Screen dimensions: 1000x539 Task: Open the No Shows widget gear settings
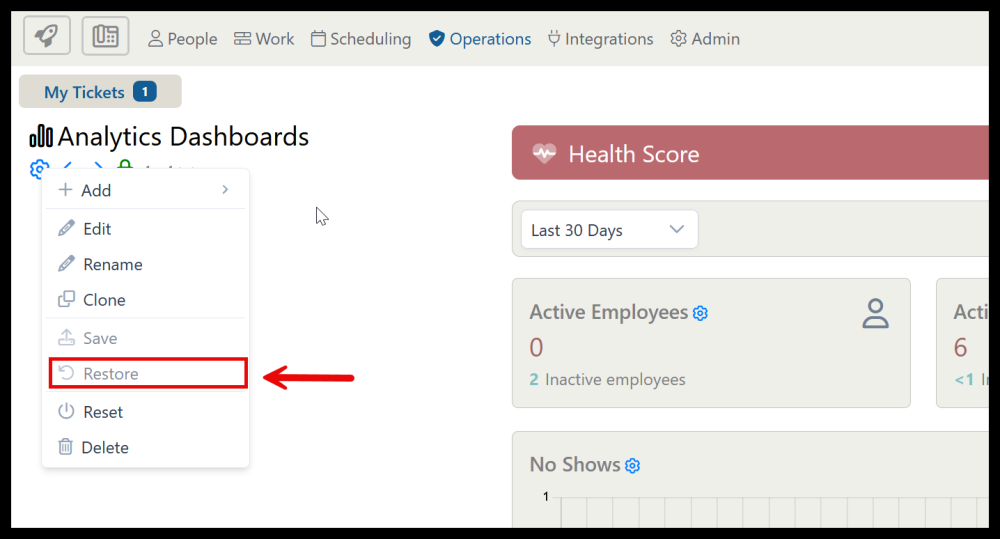[x=632, y=466]
